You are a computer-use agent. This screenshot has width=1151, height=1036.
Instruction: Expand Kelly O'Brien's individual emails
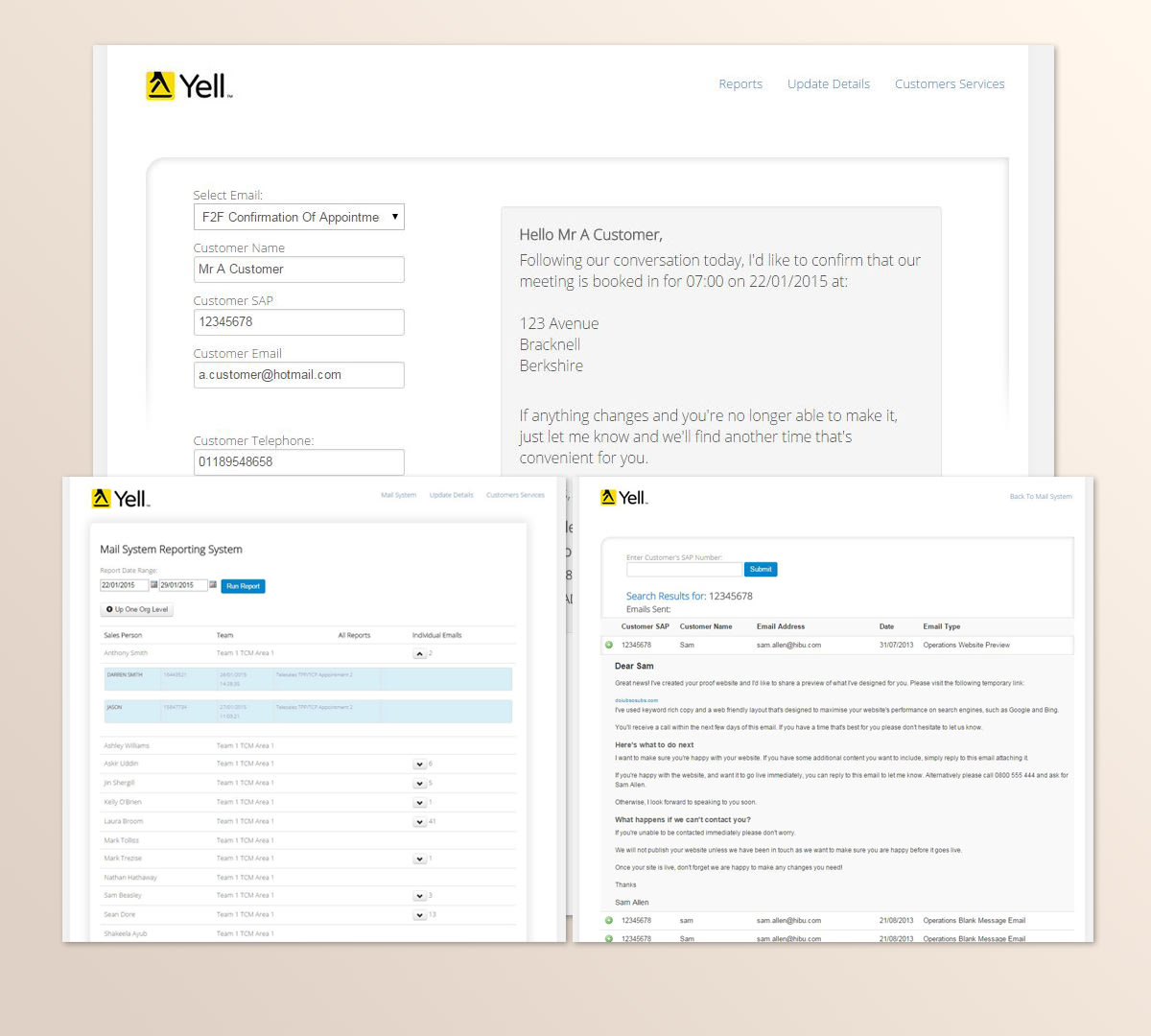click(419, 803)
